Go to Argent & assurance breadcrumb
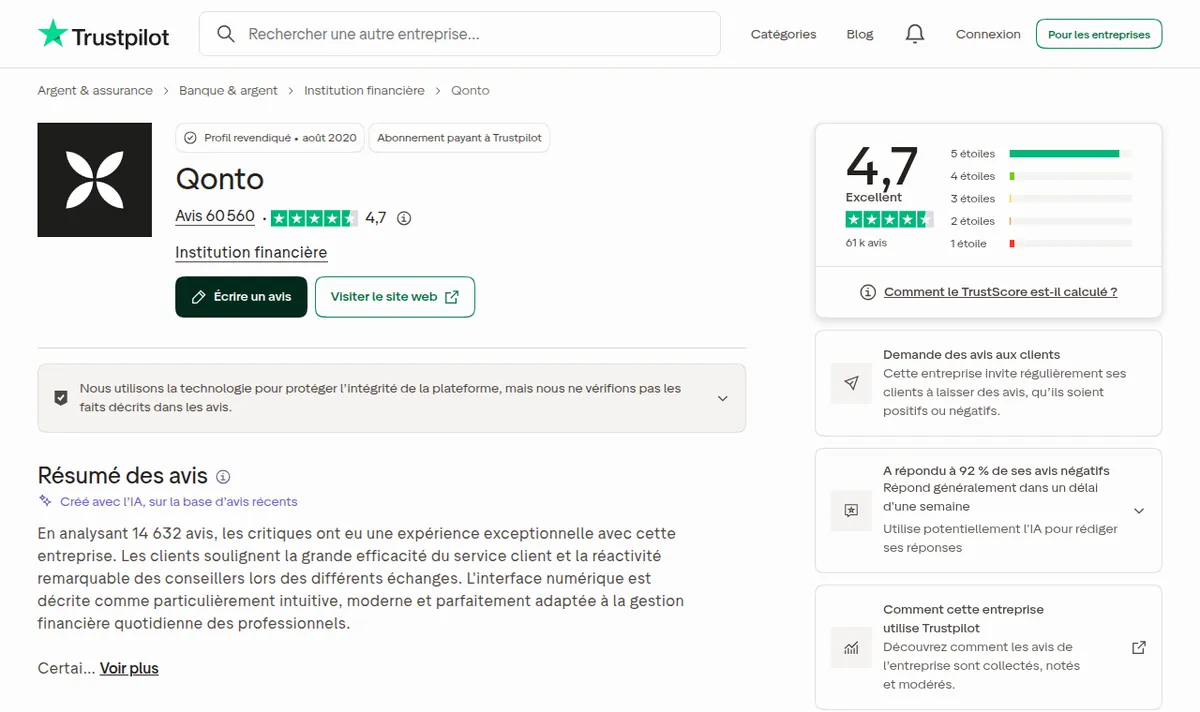Image resolution: width=1200 pixels, height=712 pixels. [x=95, y=90]
